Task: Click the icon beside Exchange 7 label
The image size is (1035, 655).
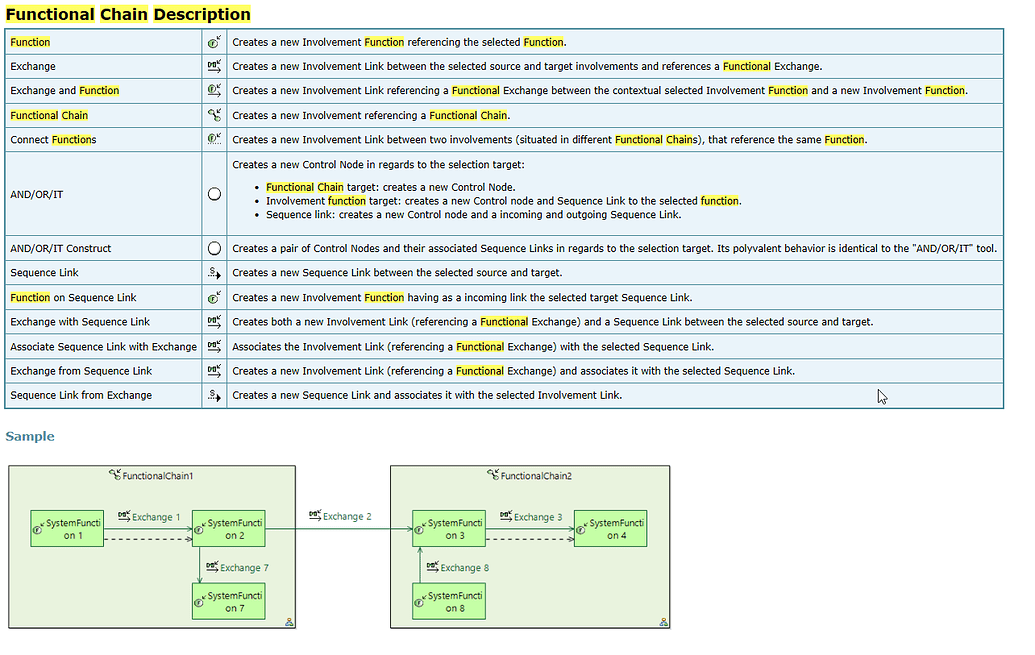Action: (212, 567)
